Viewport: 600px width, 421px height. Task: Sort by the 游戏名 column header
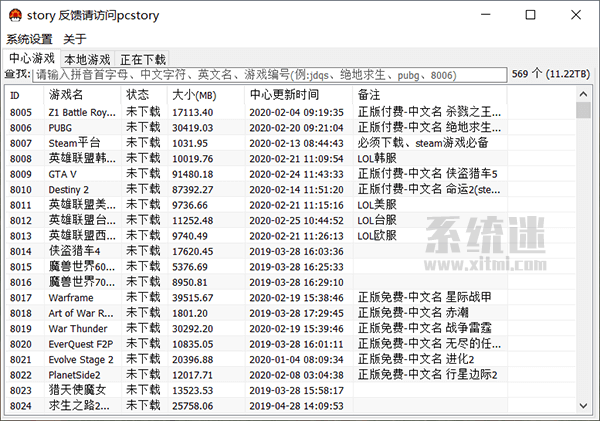click(x=83, y=95)
